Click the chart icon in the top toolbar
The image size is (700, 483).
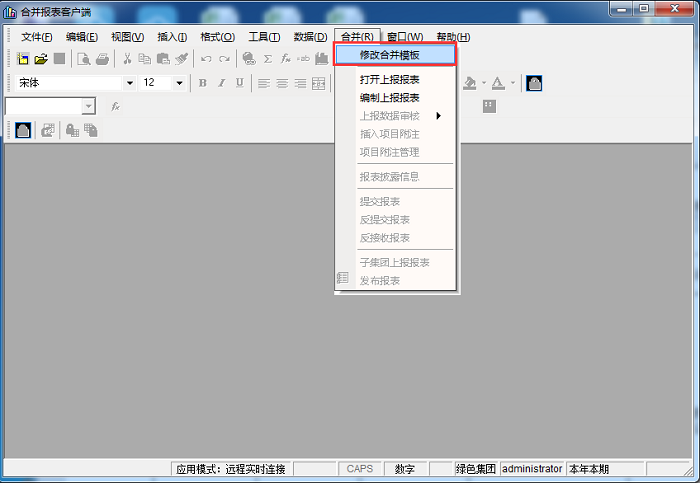[321, 58]
